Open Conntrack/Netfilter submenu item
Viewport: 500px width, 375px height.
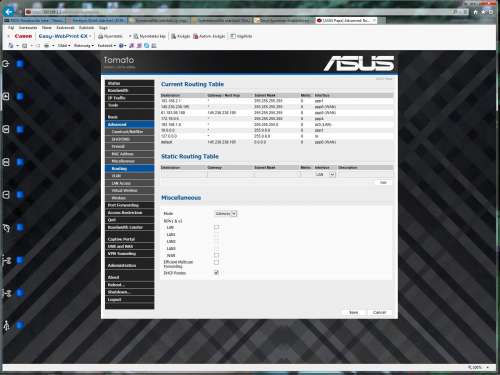click(x=130, y=132)
